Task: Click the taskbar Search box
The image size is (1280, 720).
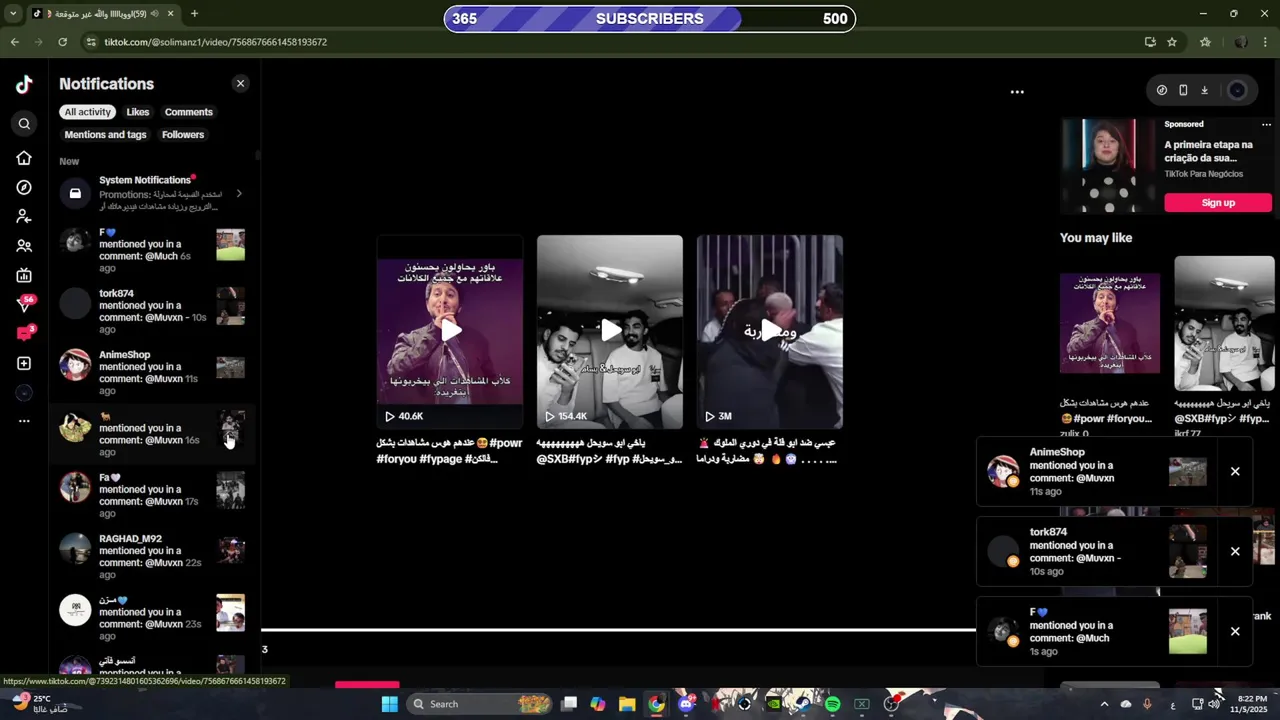Action: click(x=481, y=704)
